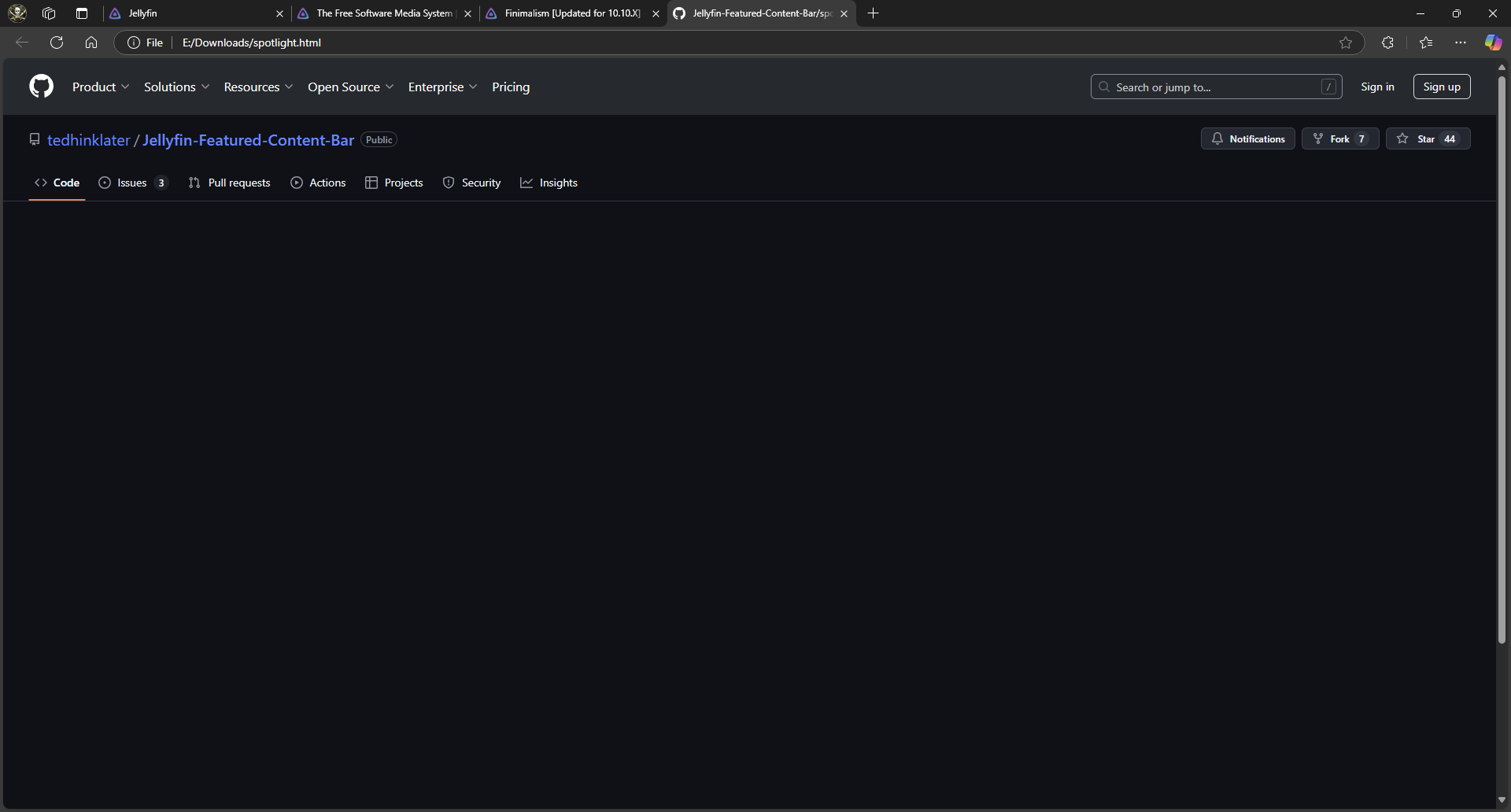The width and height of the screenshot is (1511, 812).
Task: Switch to the Issues tab
Action: coord(132,183)
